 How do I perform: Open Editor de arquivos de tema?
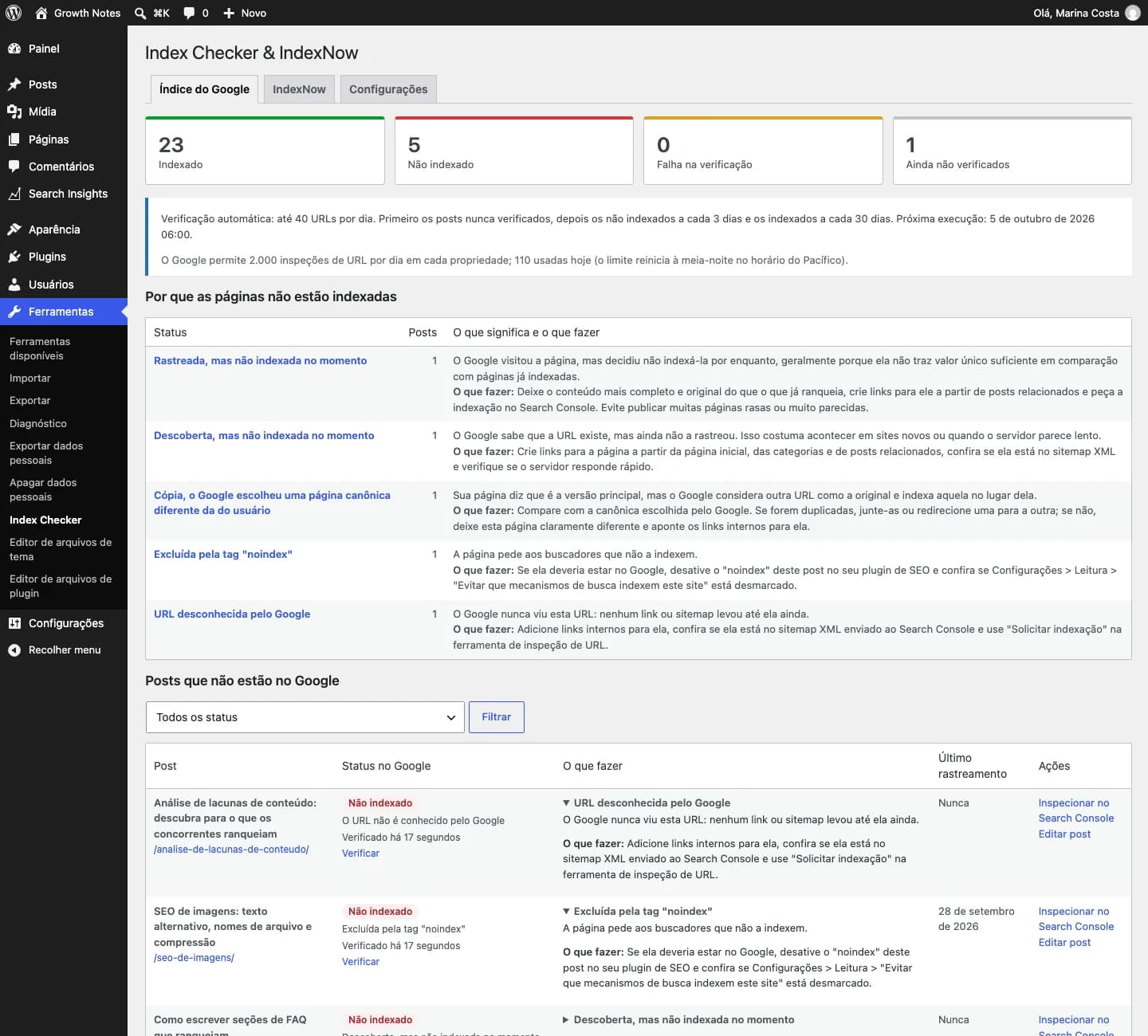point(61,550)
